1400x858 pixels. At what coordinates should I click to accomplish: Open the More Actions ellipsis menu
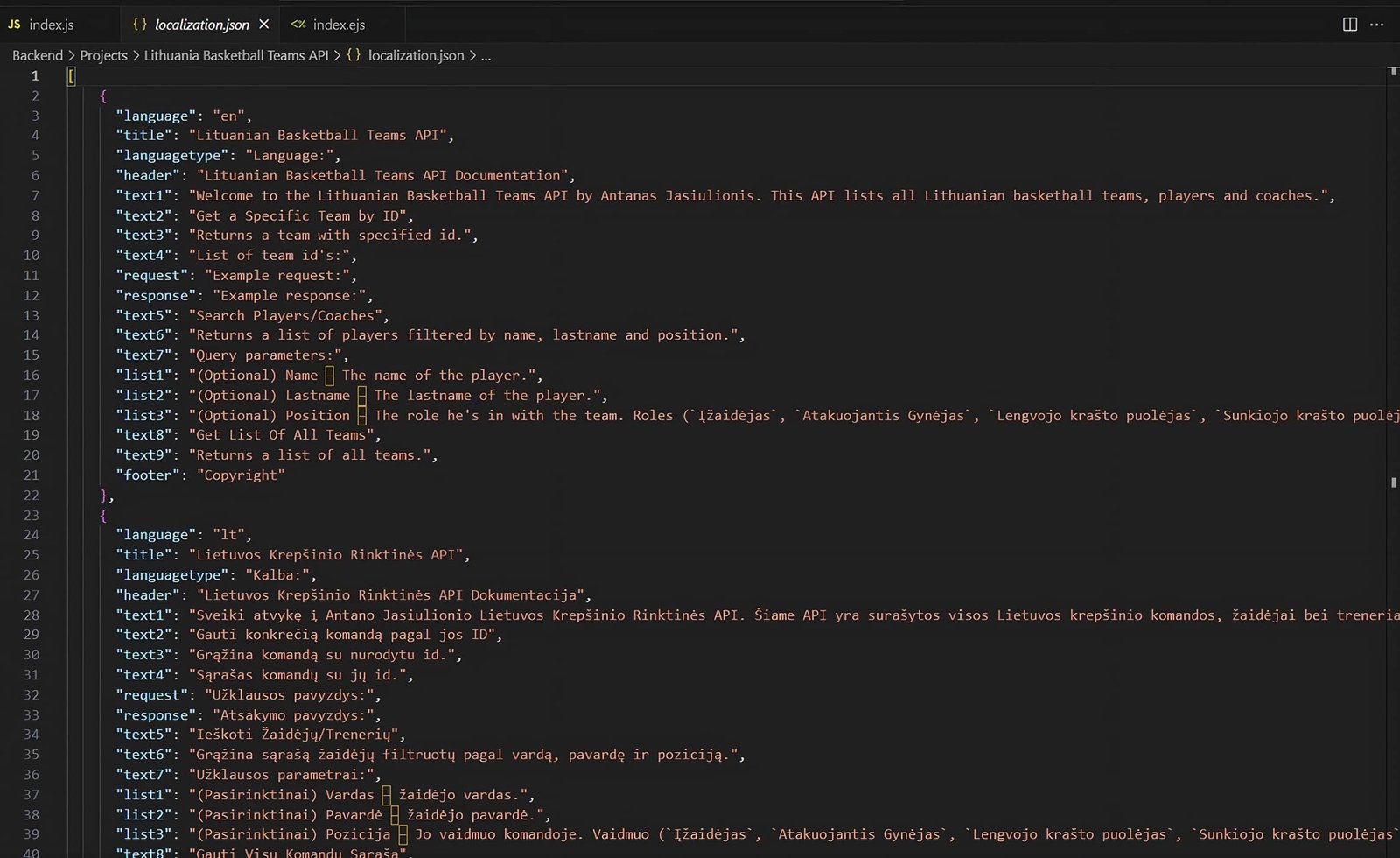tap(1376, 25)
